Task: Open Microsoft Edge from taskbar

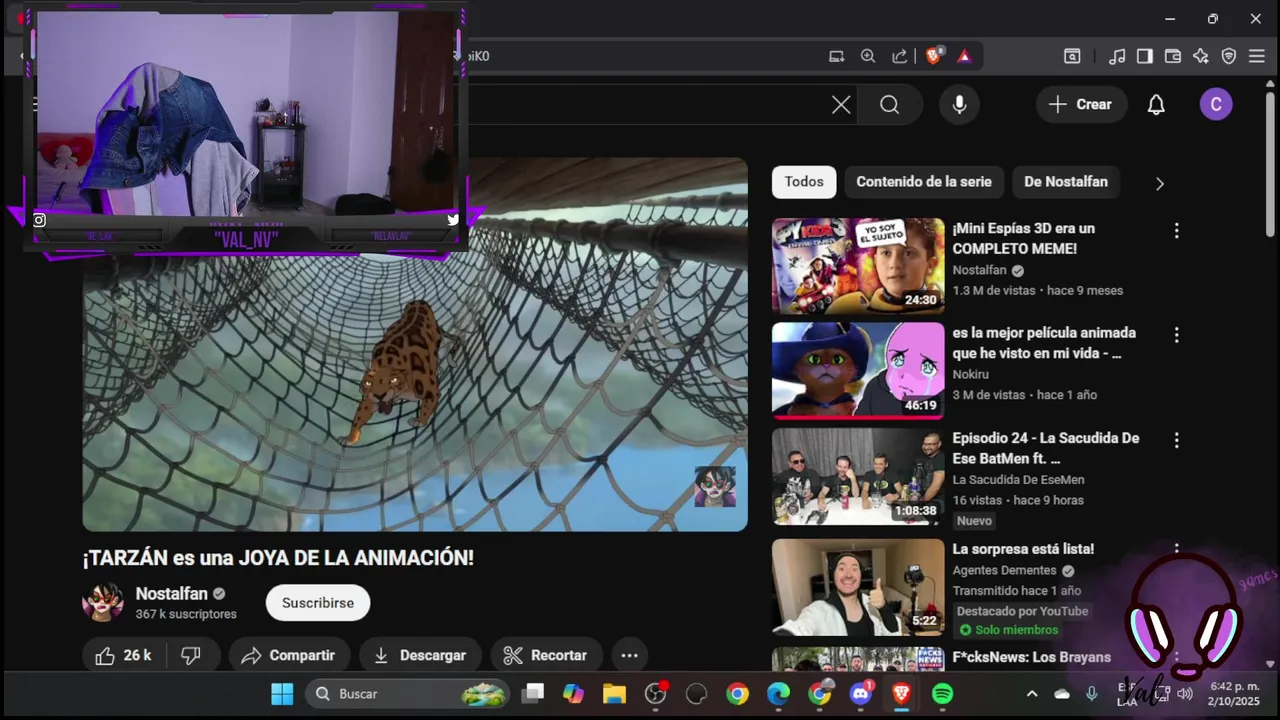Action: click(778, 694)
